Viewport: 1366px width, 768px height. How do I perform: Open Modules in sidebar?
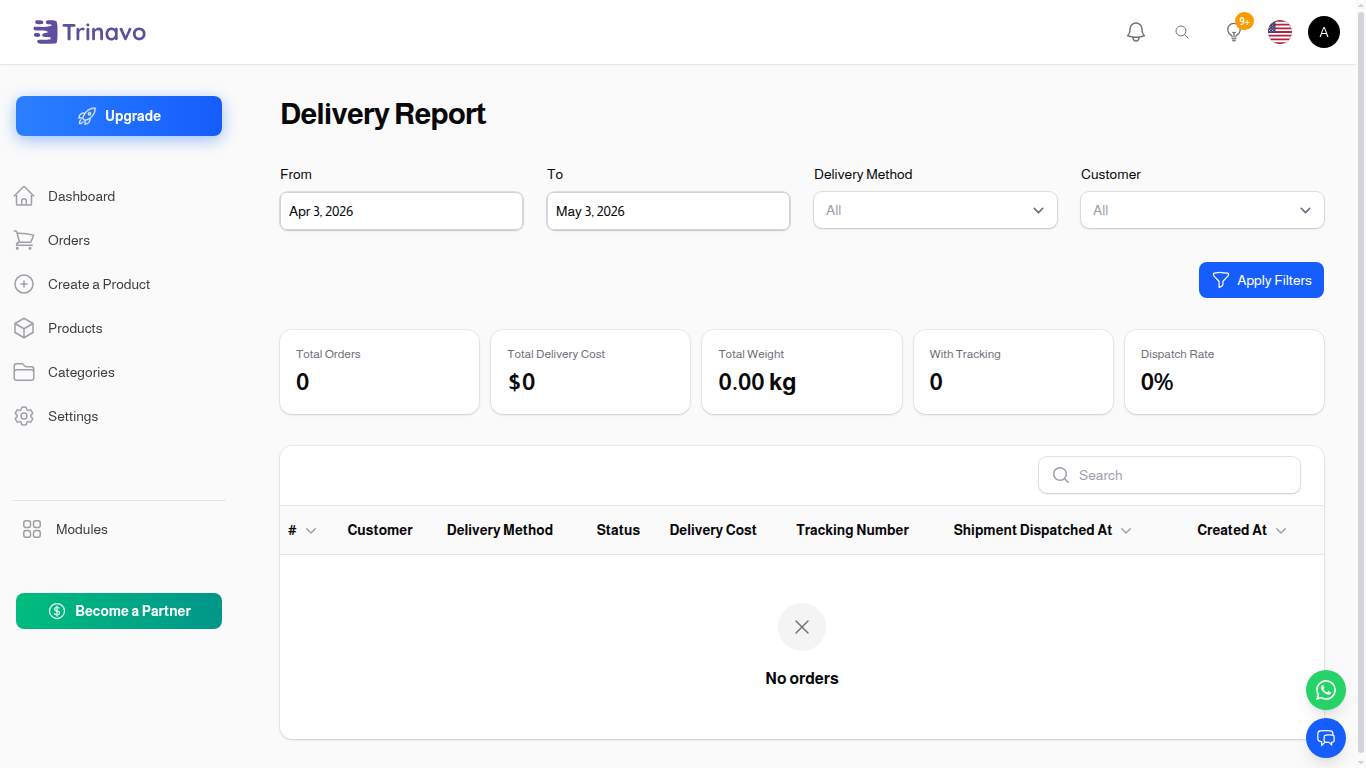(x=82, y=529)
